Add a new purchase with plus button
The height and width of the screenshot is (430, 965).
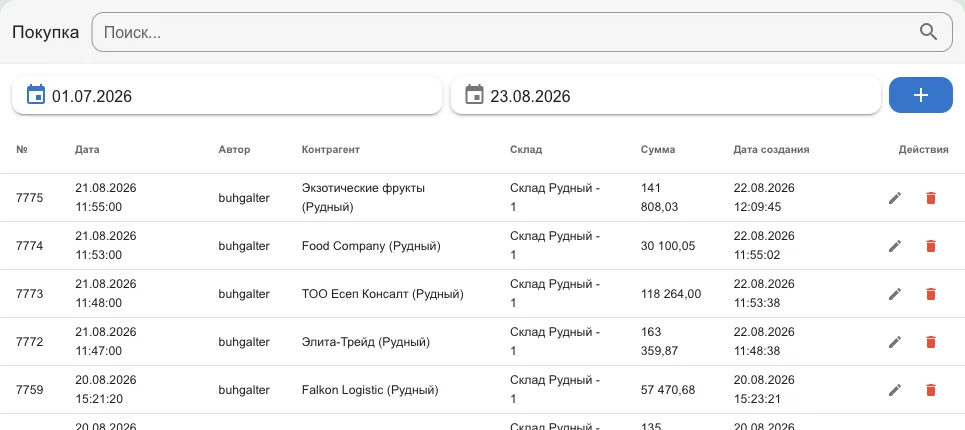pos(921,95)
